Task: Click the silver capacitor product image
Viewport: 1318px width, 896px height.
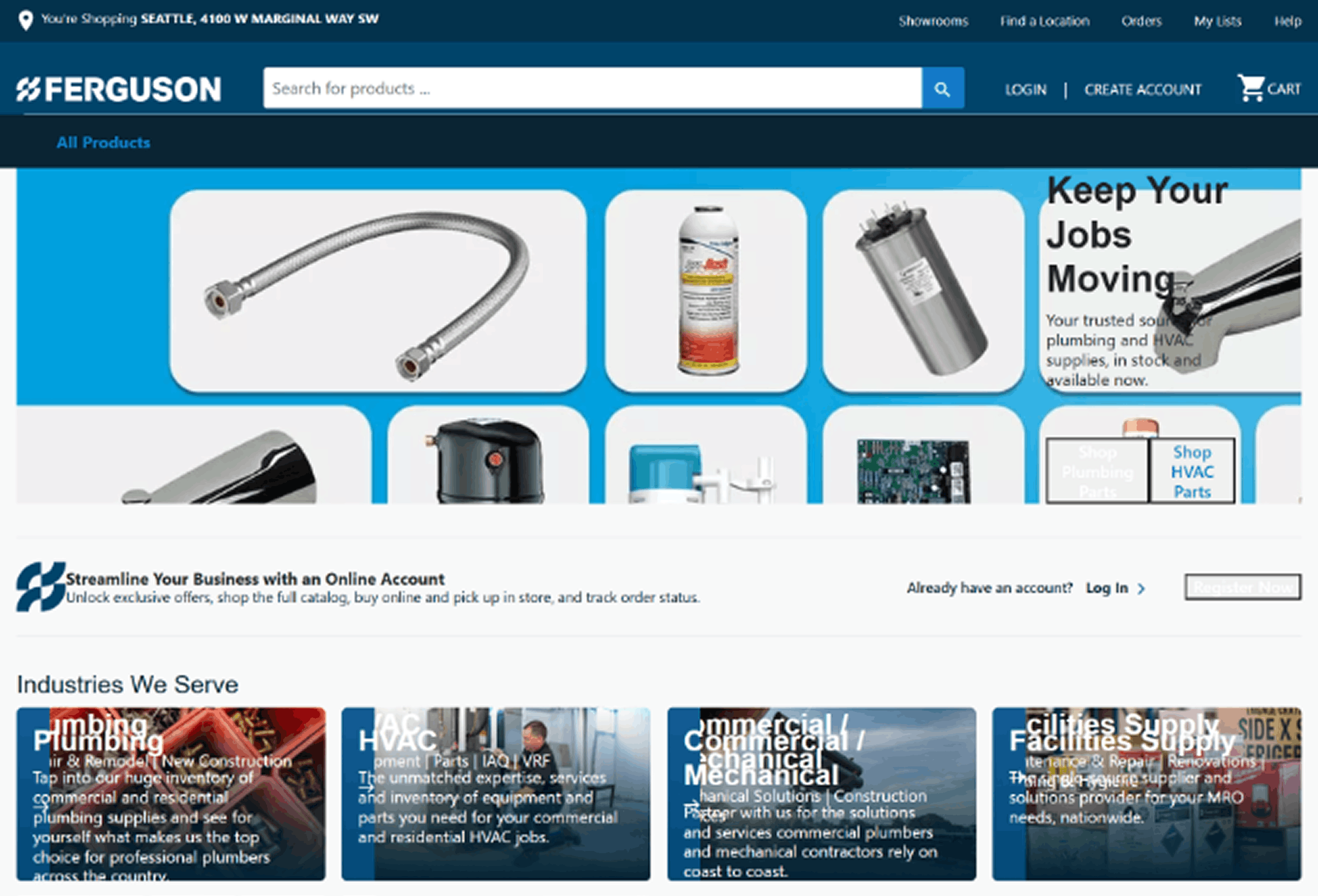Action: pyautogui.click(x=921, y=289)
